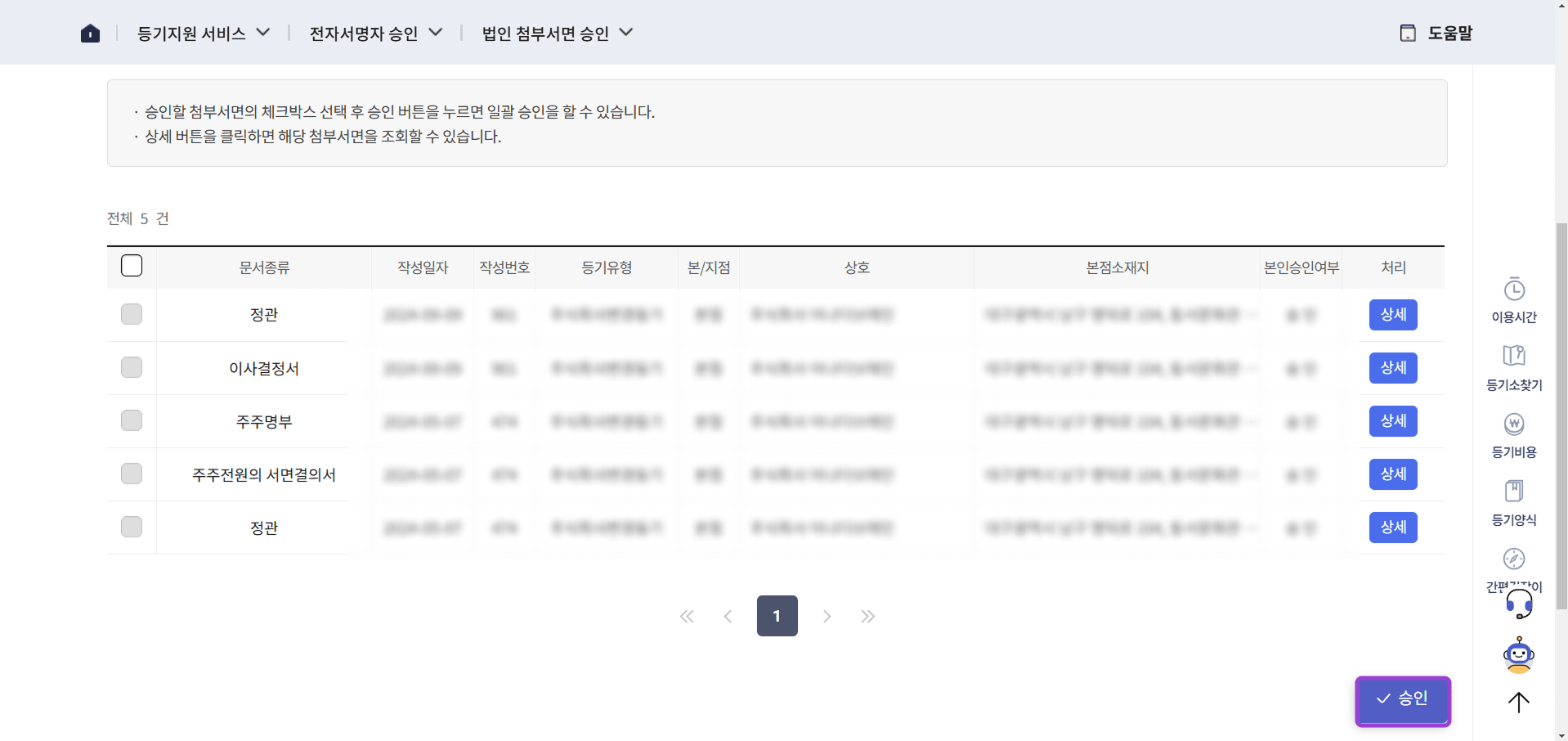Screen dimensions: 1568x741
Task: Click the 문서종류 column header
Action: 264,267
